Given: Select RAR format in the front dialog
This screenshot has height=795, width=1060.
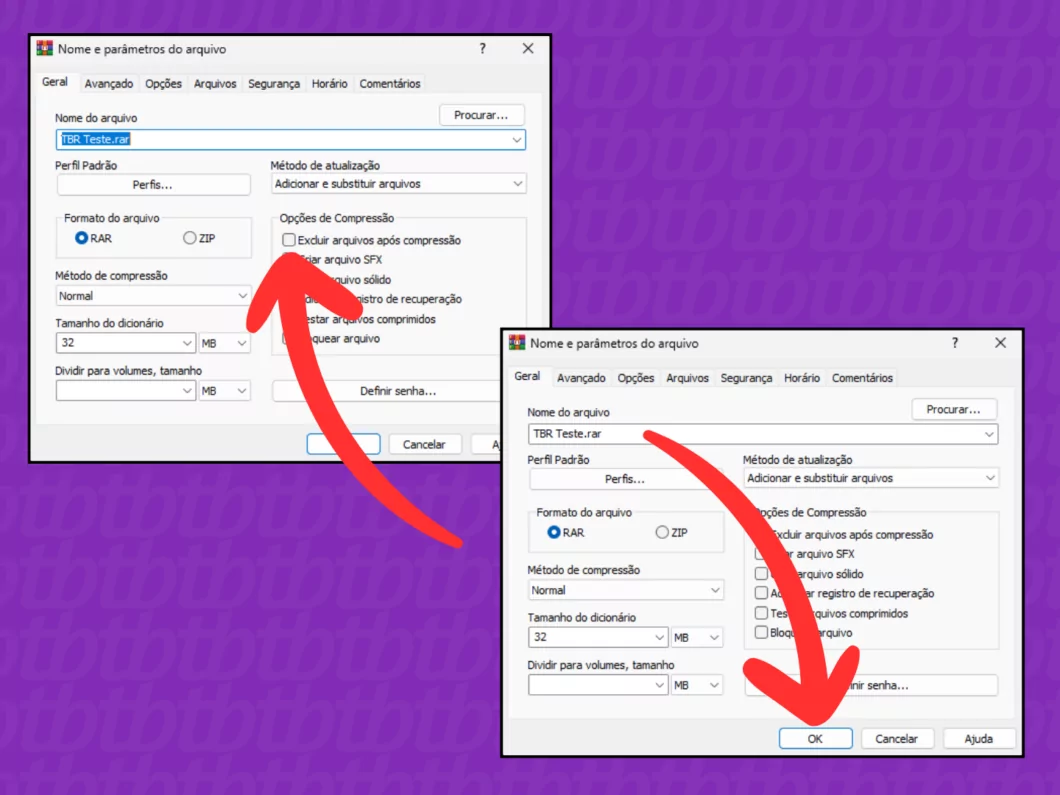Looking at the screenshot, I should pos(554,532).
